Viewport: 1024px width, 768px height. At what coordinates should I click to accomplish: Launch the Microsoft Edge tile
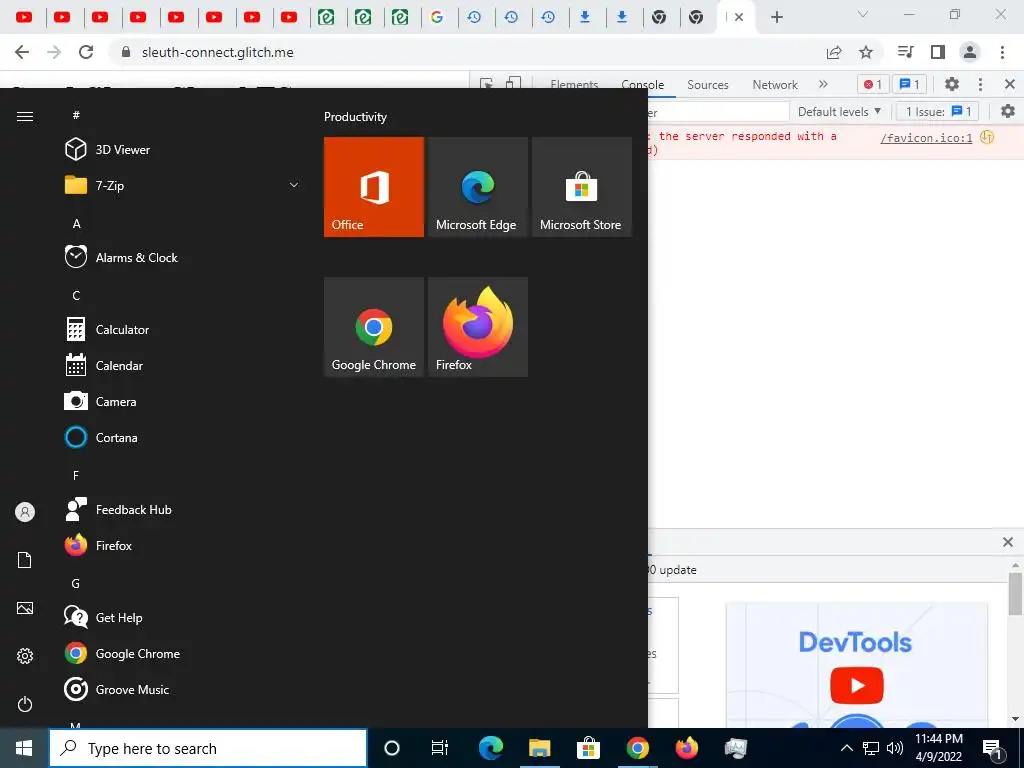tap(477, 187)
